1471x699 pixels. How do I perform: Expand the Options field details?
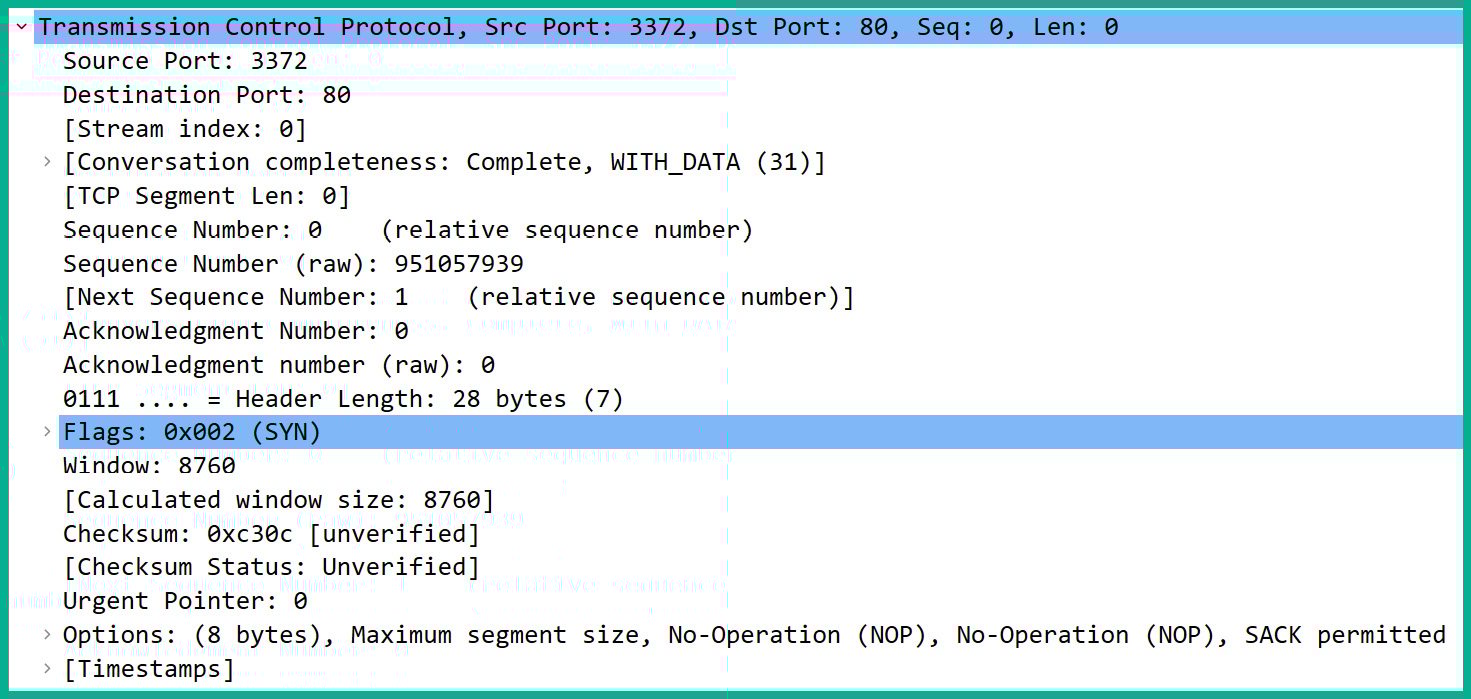pyautogui.click(x=47, y=634)
